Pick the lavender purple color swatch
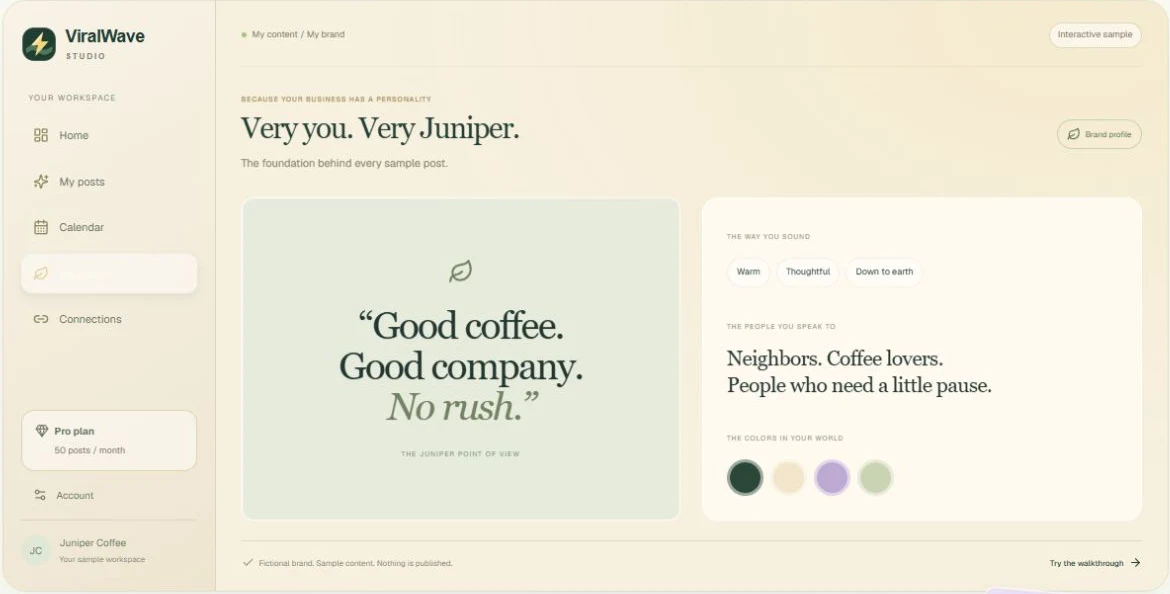Image resolution: width=1170 pixels, height=594 pixels. click(x=832, y=478)
